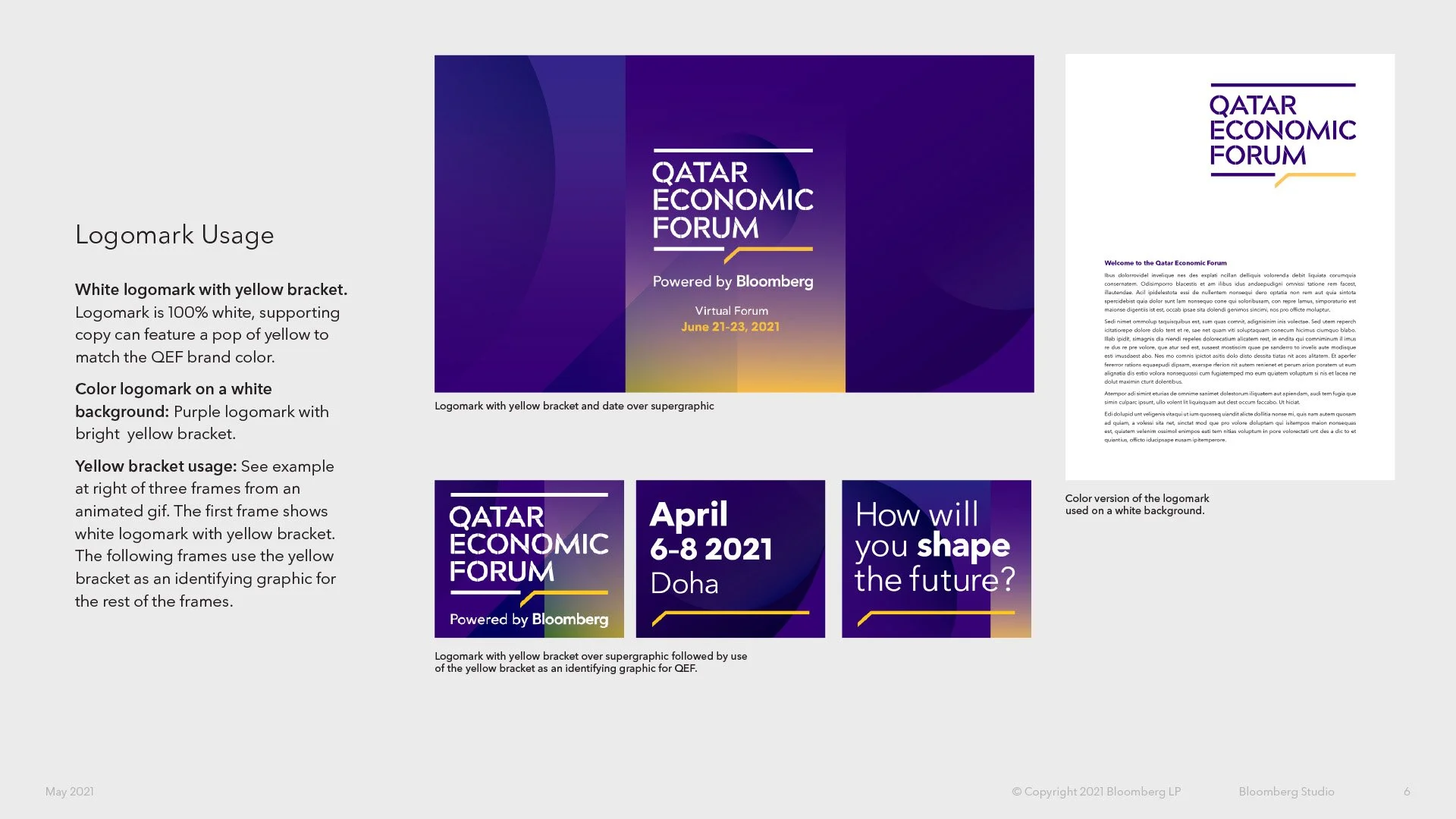Click the 'Yellow bracket usage:' bold label
Image resolution: width=1456 pixels, height=819 pixels.
[155, 466]
